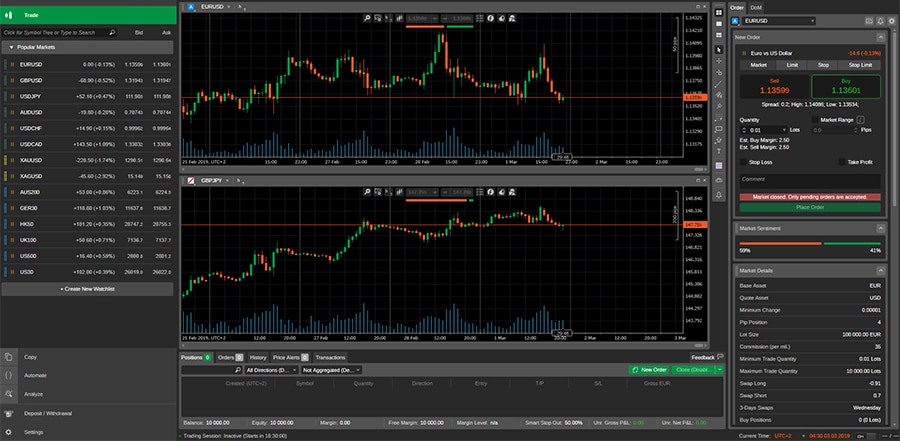Screen dimensions: 900x441
Task: Open settings gear in Order panel
Action: [892, 21]
